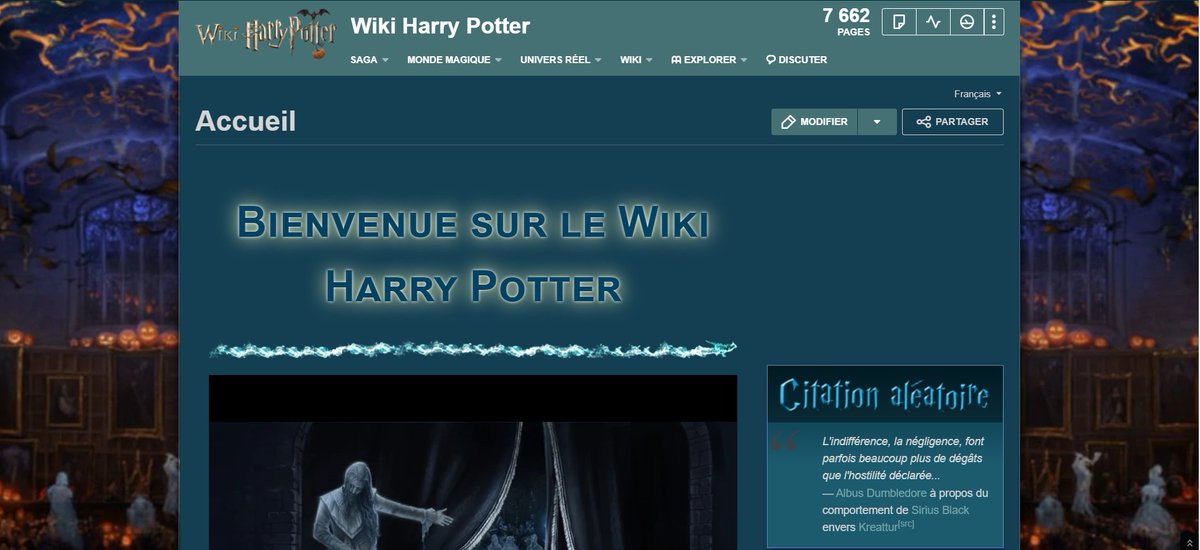Click the [src] citation source link

click(x=905, y=524)
